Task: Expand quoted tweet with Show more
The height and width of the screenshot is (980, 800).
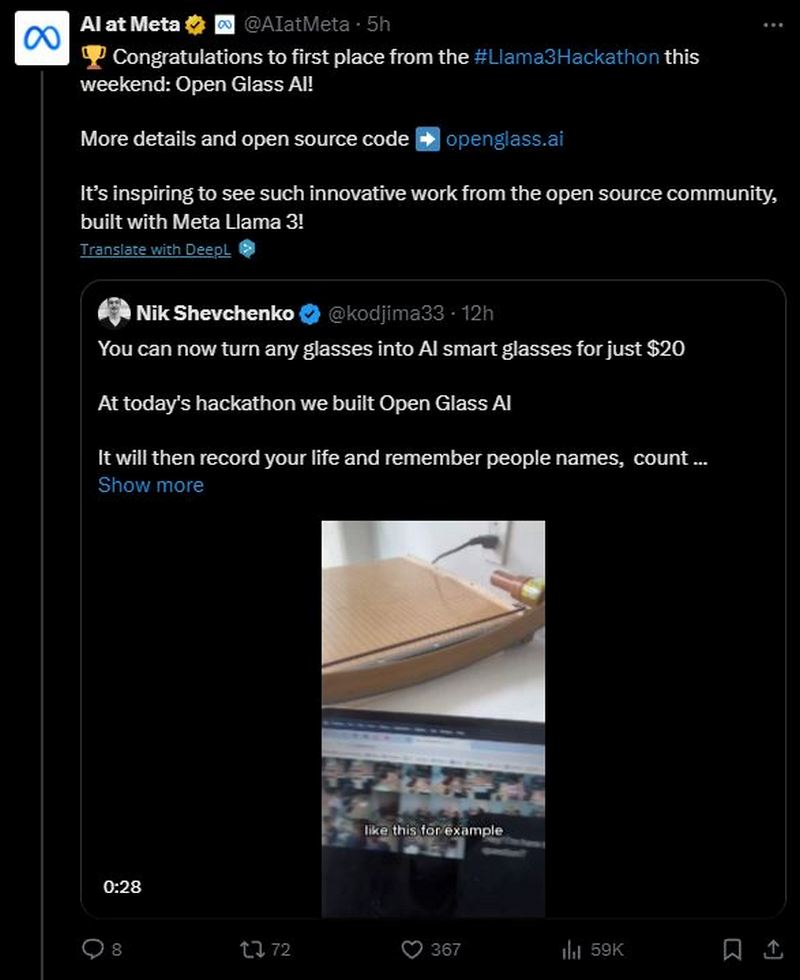Action: point(151,485)
